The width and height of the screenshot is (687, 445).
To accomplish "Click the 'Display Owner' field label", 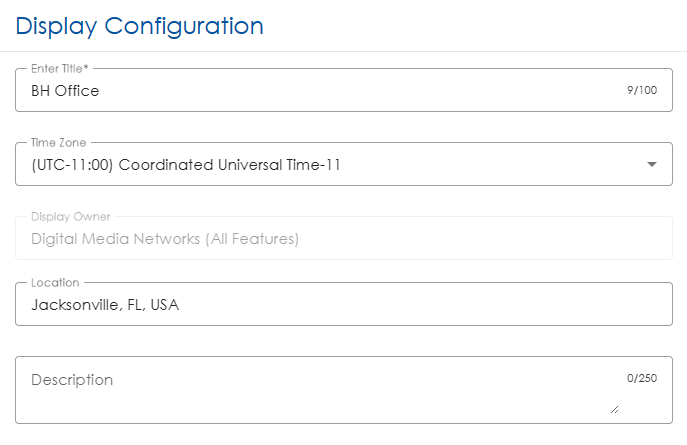I will click(70, 217).
